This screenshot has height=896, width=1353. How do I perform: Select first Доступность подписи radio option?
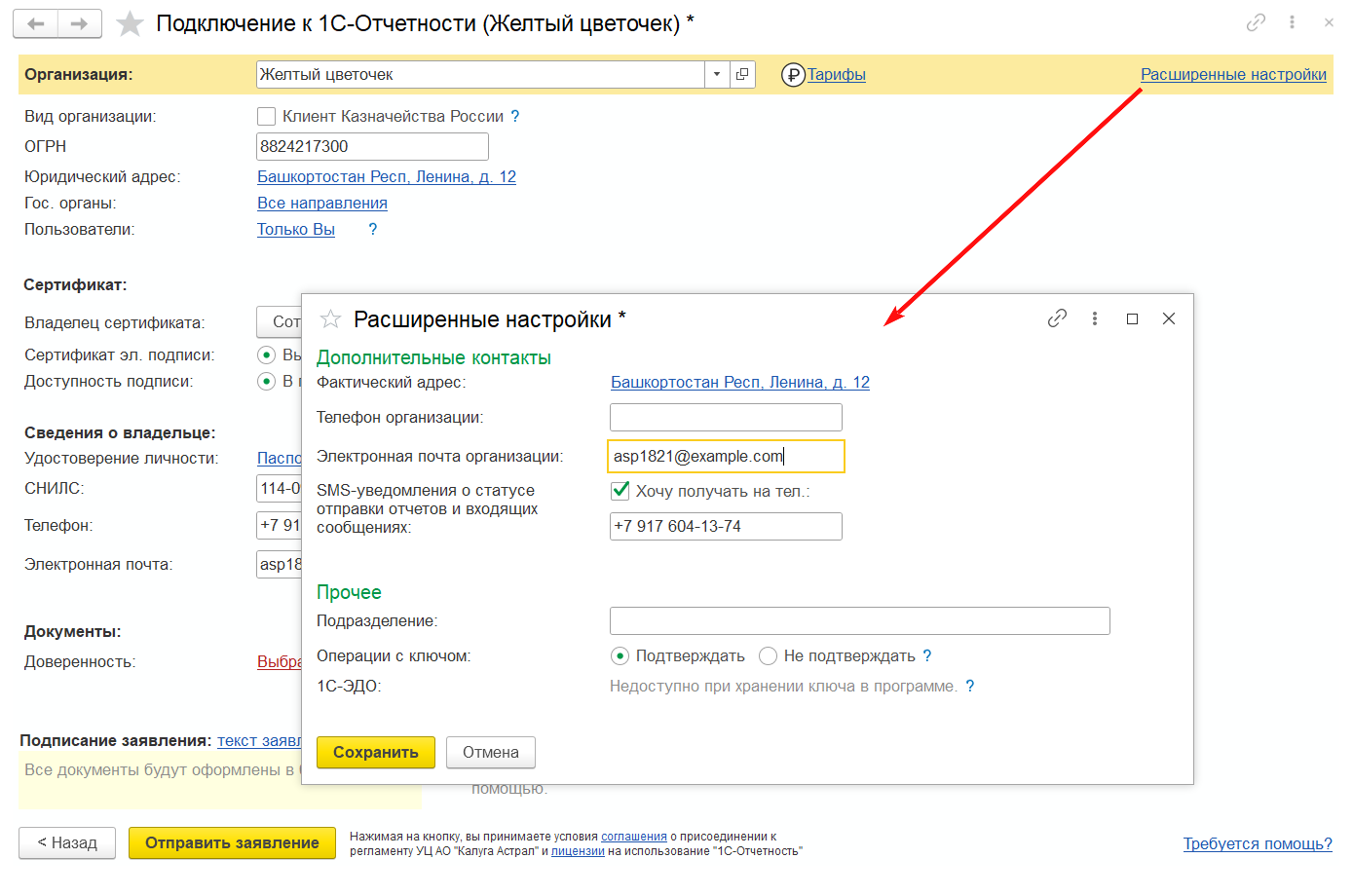coord(266,381)
